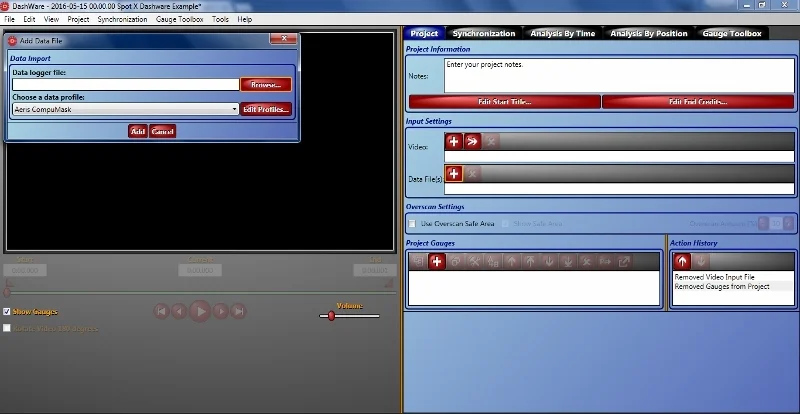This screenshot has height=414, width=800.
Task: Switch to the Synchronization tab
Action: pos(484,33)
